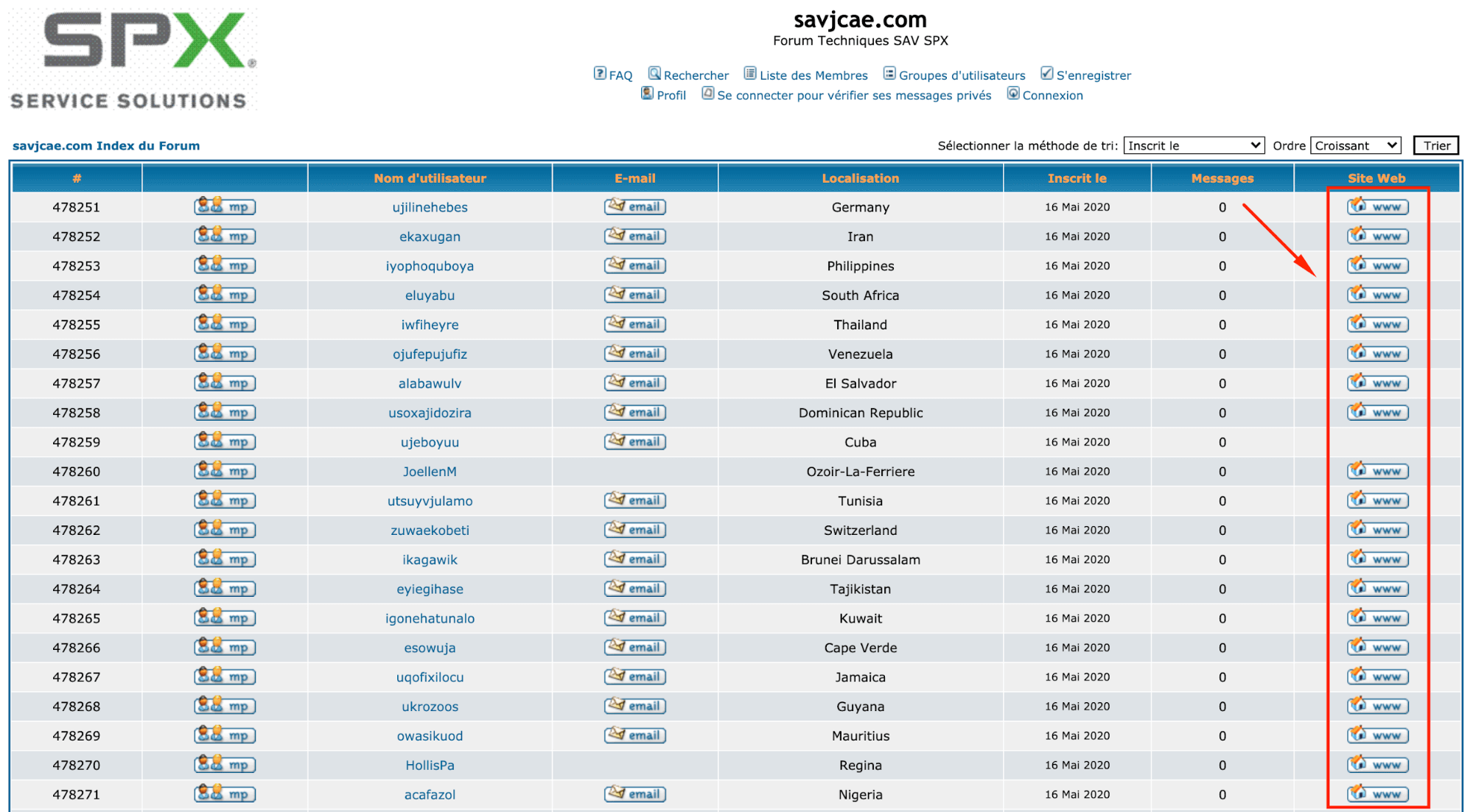Image resolution: width=1473 pixels, height=812 pixels.
Task: Open the sort method dropdown Inscrit le
Action: pyautogui.click(x=1194, y=145)
